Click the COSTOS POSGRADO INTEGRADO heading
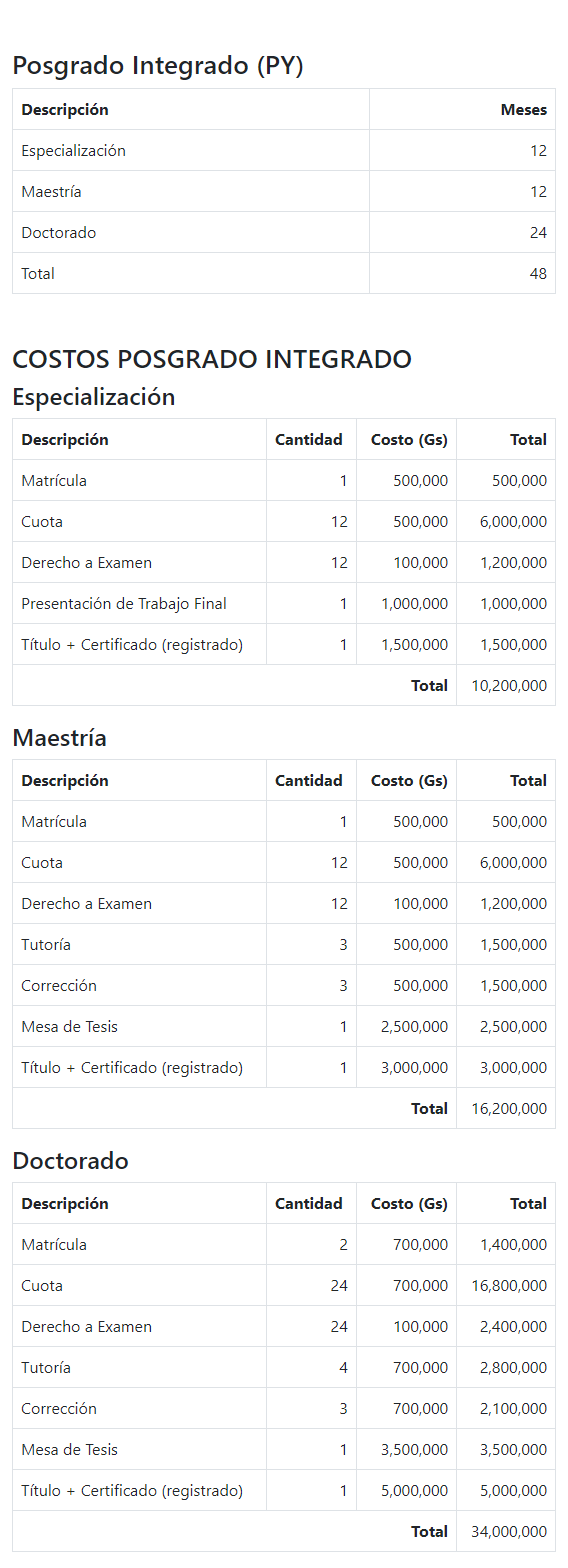 tap(212, 360)
